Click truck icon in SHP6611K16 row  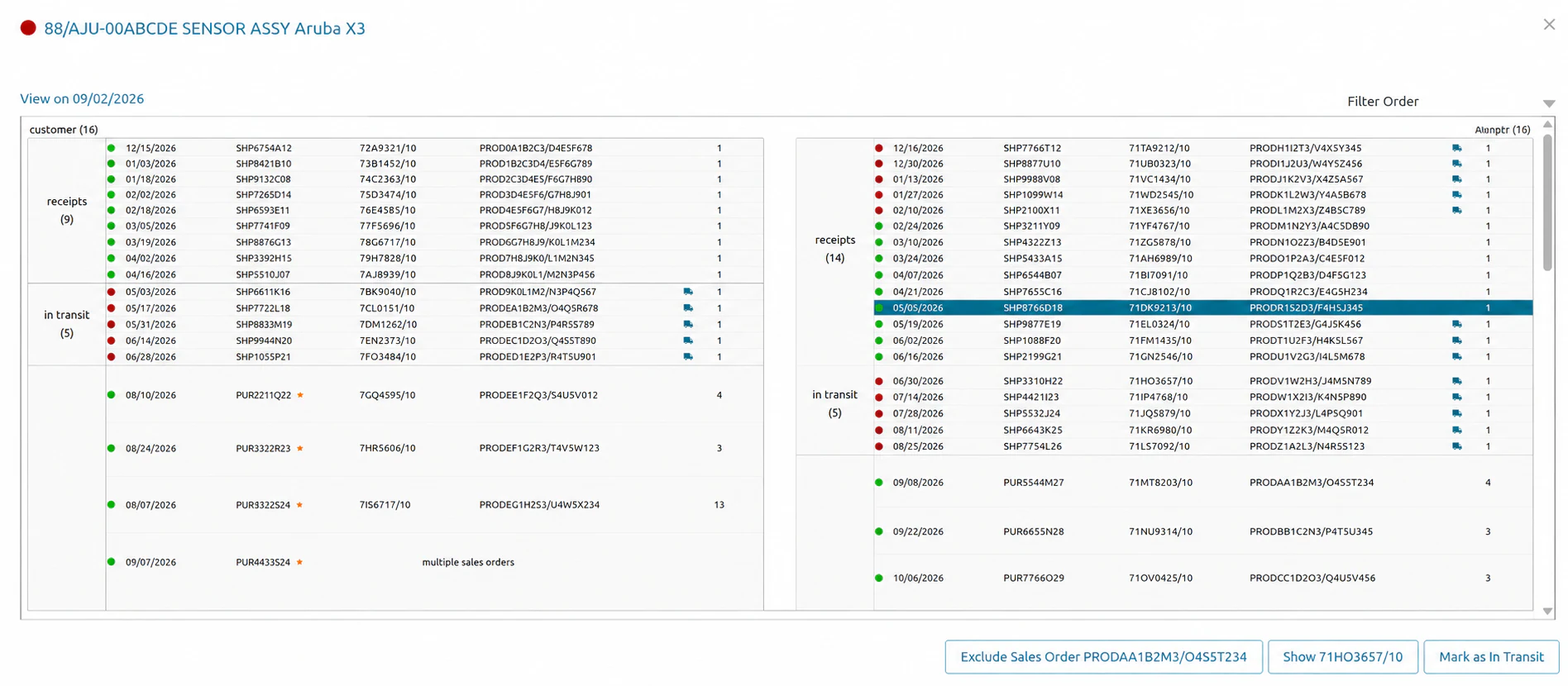(x=688, y=292)
